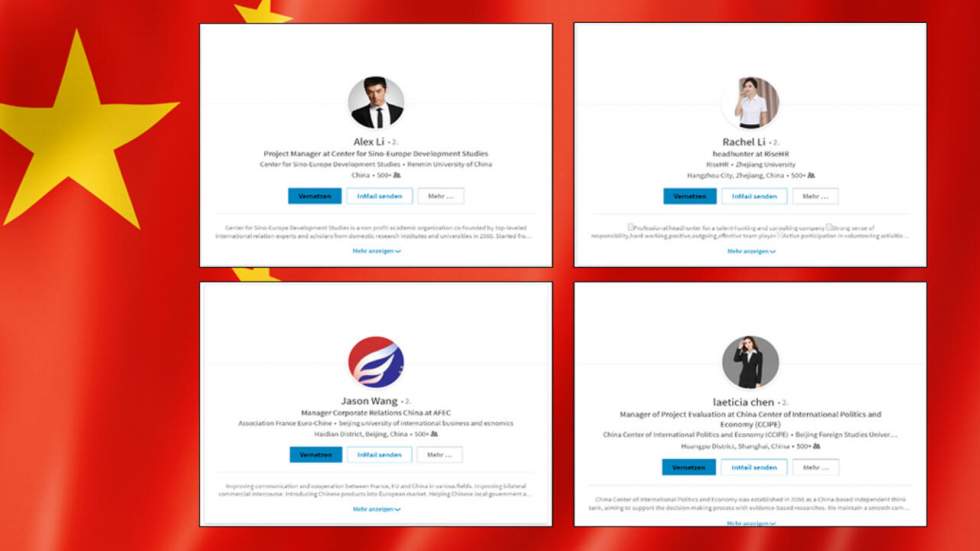Open Mehr dropdown on Jason Wang's card

tap(439, 455)
